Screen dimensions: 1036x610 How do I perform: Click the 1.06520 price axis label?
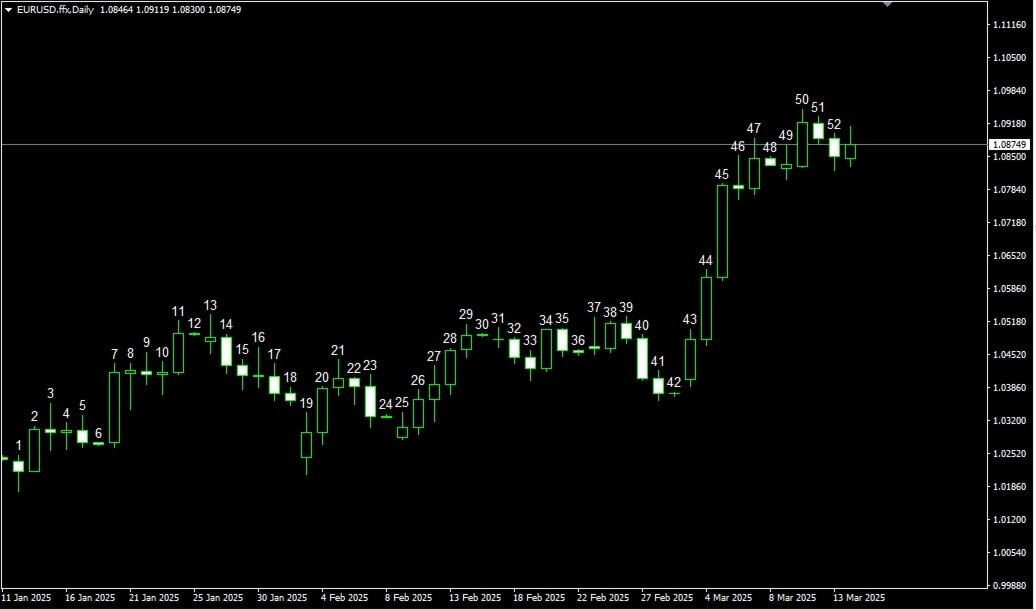[1010, 256]
